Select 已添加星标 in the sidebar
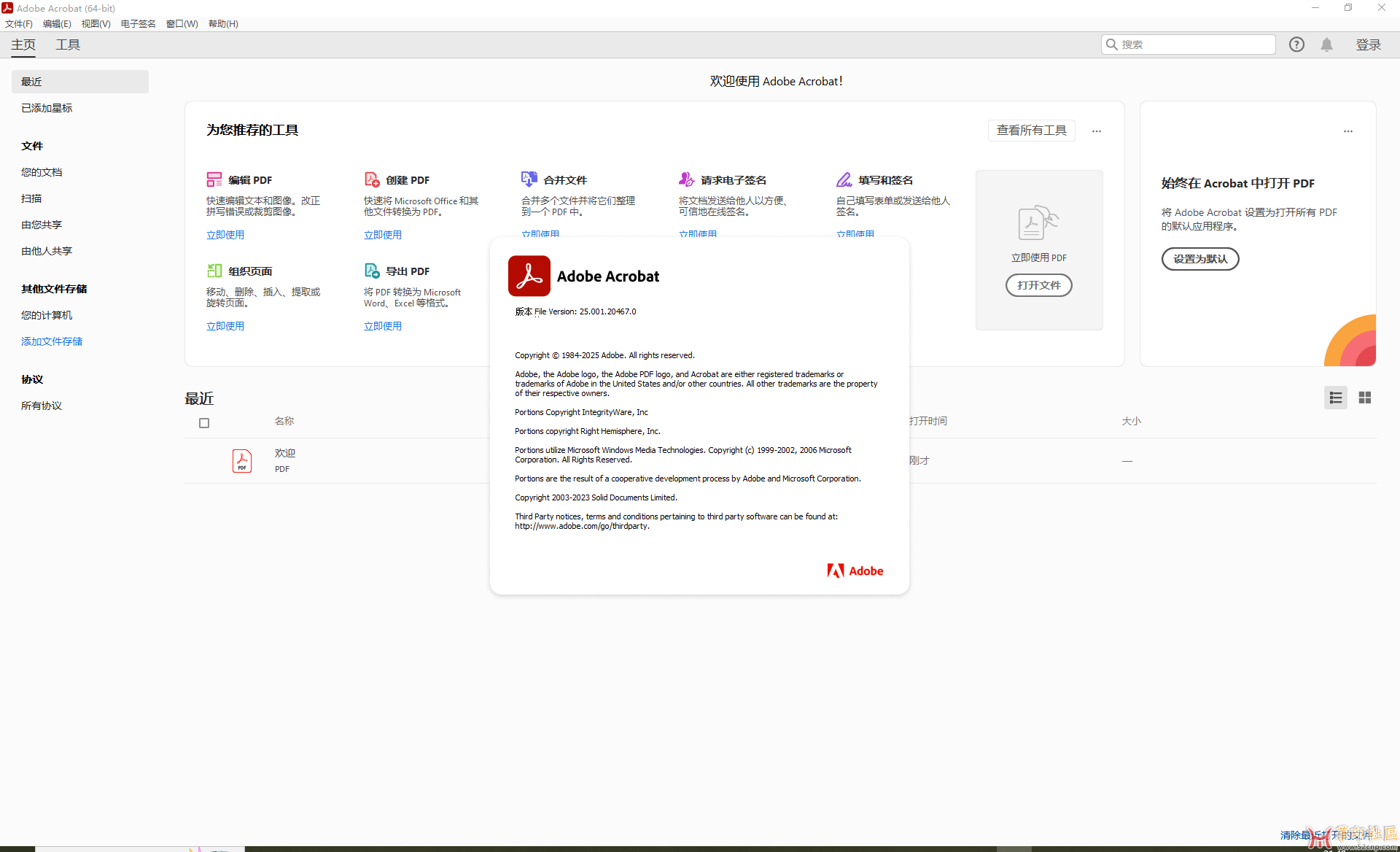 [x=47, y=108]
